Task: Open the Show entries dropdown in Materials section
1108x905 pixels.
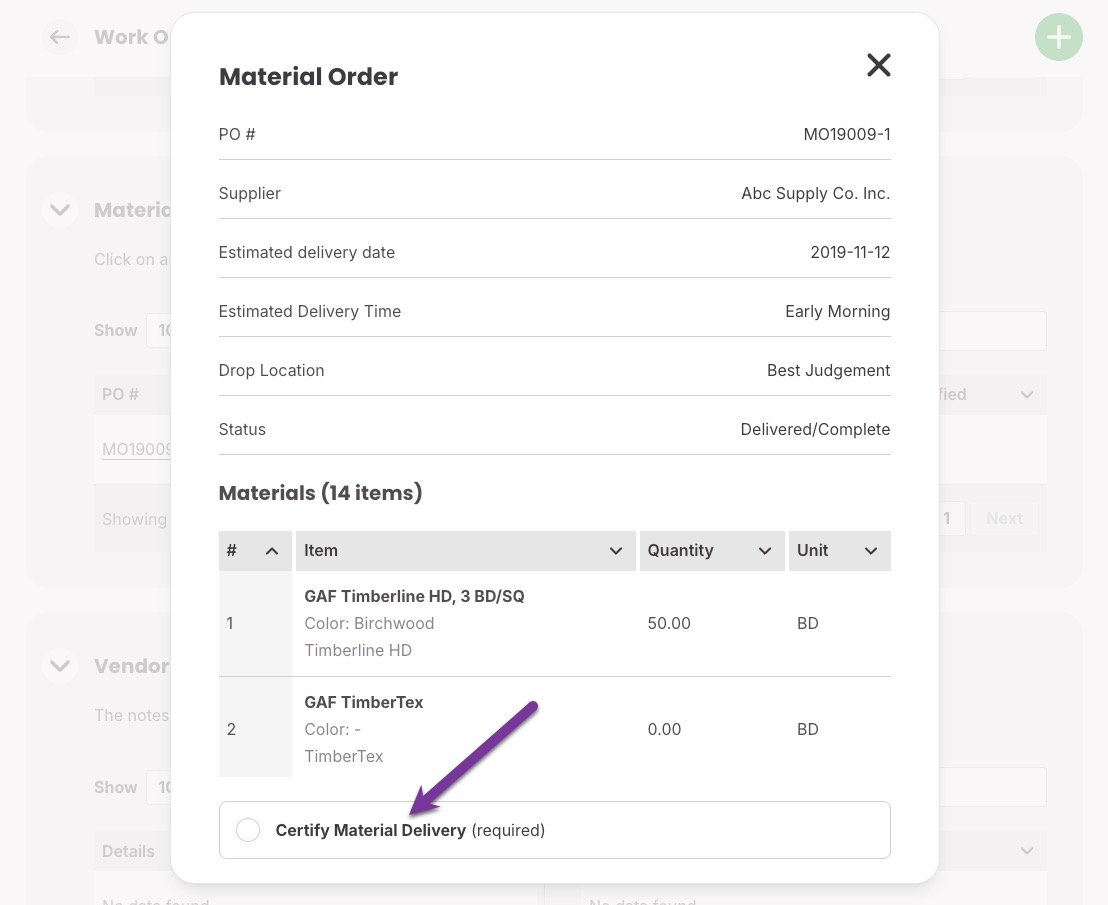Action: click(x=159, y=331)
